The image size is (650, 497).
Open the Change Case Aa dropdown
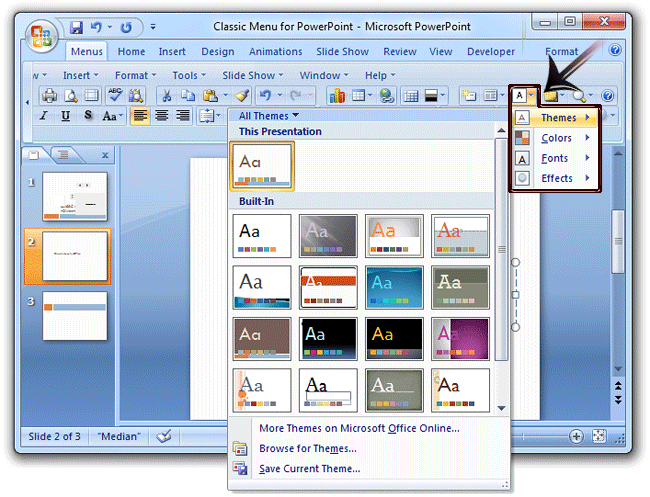(112, 116)
